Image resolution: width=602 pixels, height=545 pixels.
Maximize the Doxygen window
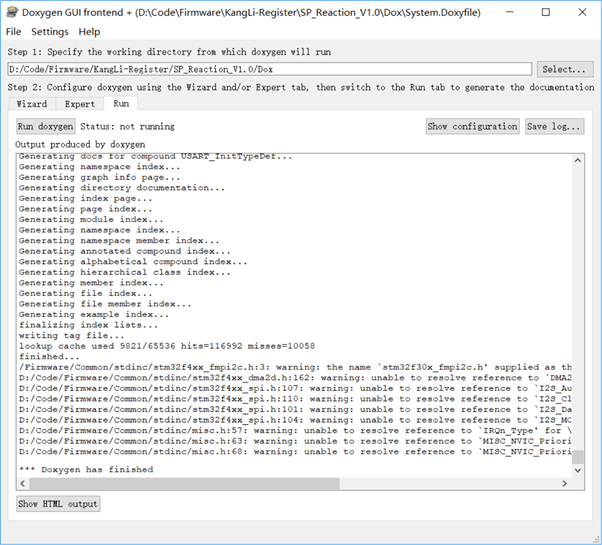click(x=546, y=12)
